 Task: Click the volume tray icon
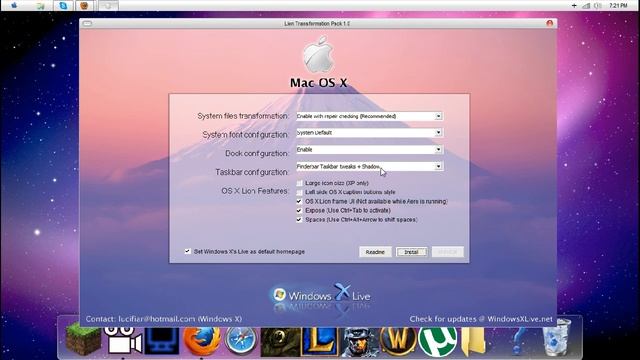(598, 6)
